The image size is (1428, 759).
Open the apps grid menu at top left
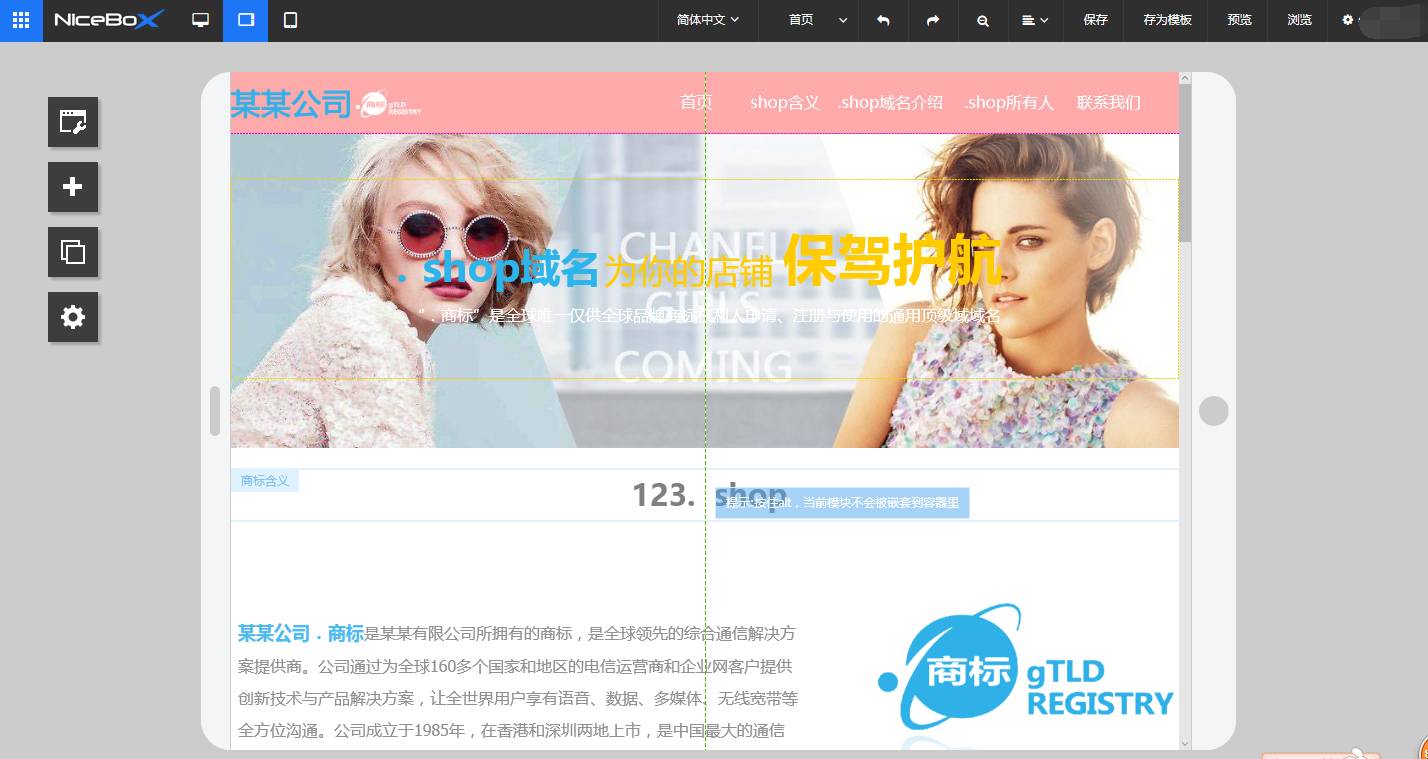(x=20, y=20)
